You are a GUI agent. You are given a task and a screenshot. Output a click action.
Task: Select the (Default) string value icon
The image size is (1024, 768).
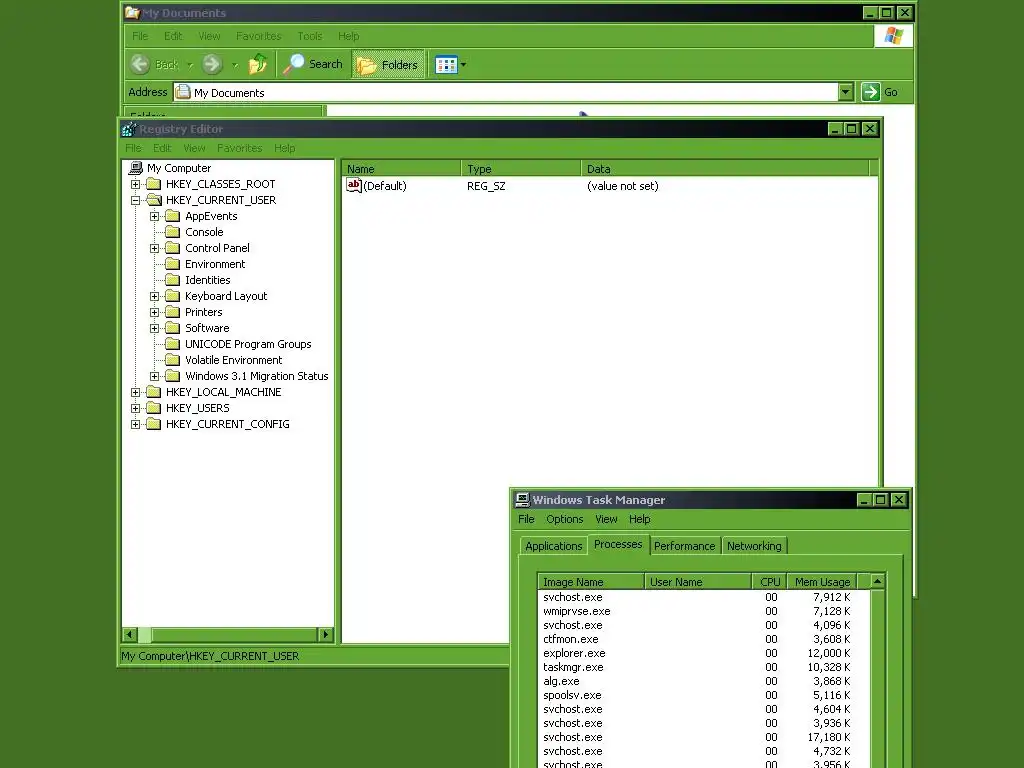[x=353, y=185]
